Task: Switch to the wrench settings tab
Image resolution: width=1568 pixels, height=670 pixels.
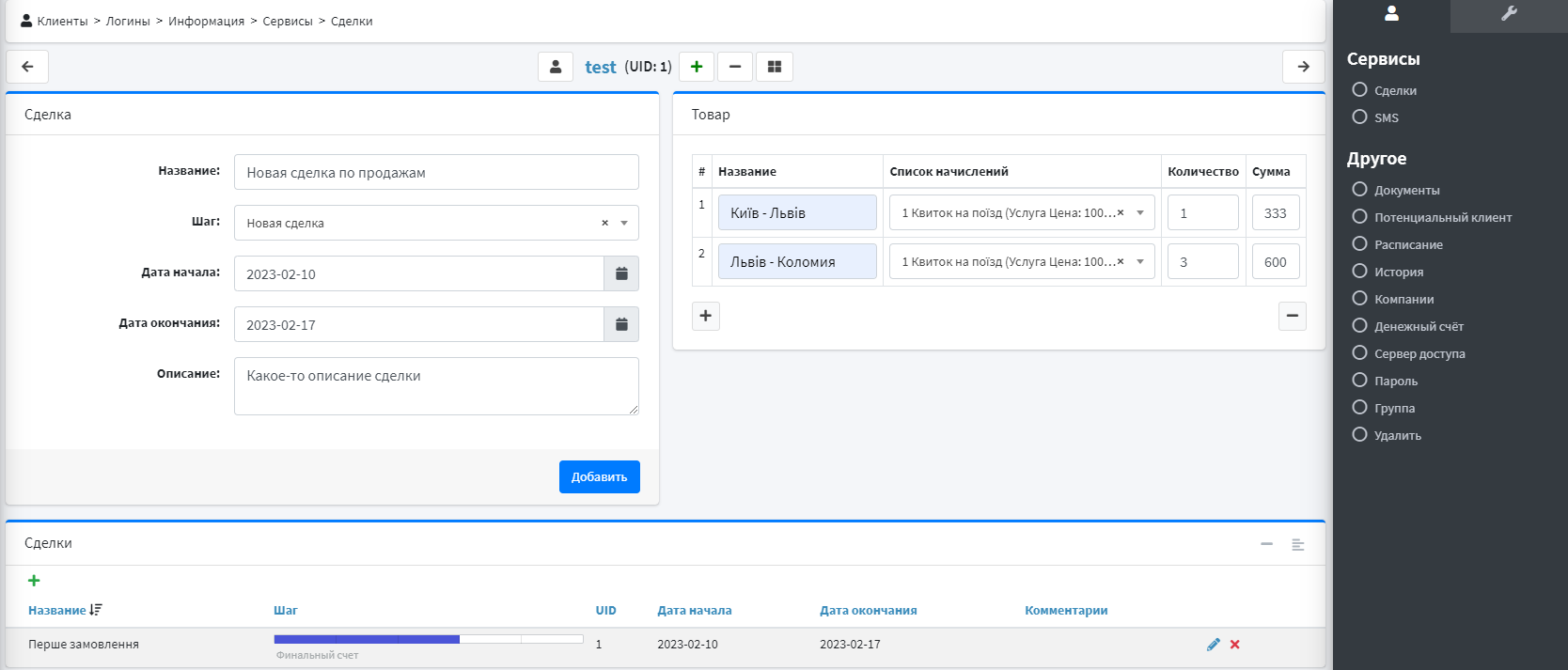Action: (x=1509, y=14)
